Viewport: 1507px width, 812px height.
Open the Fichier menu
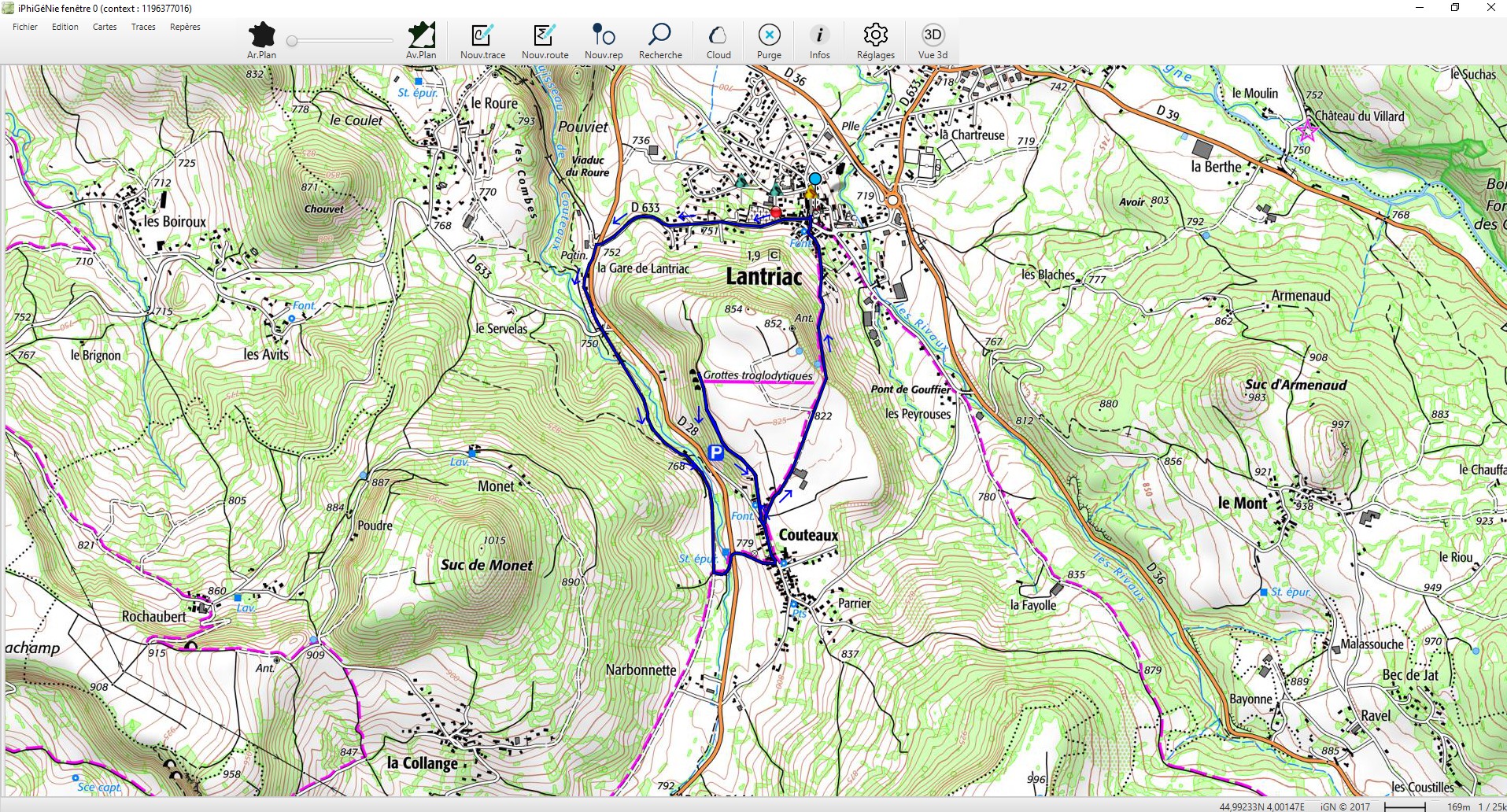pyautogui.click(x=25, y=27)
